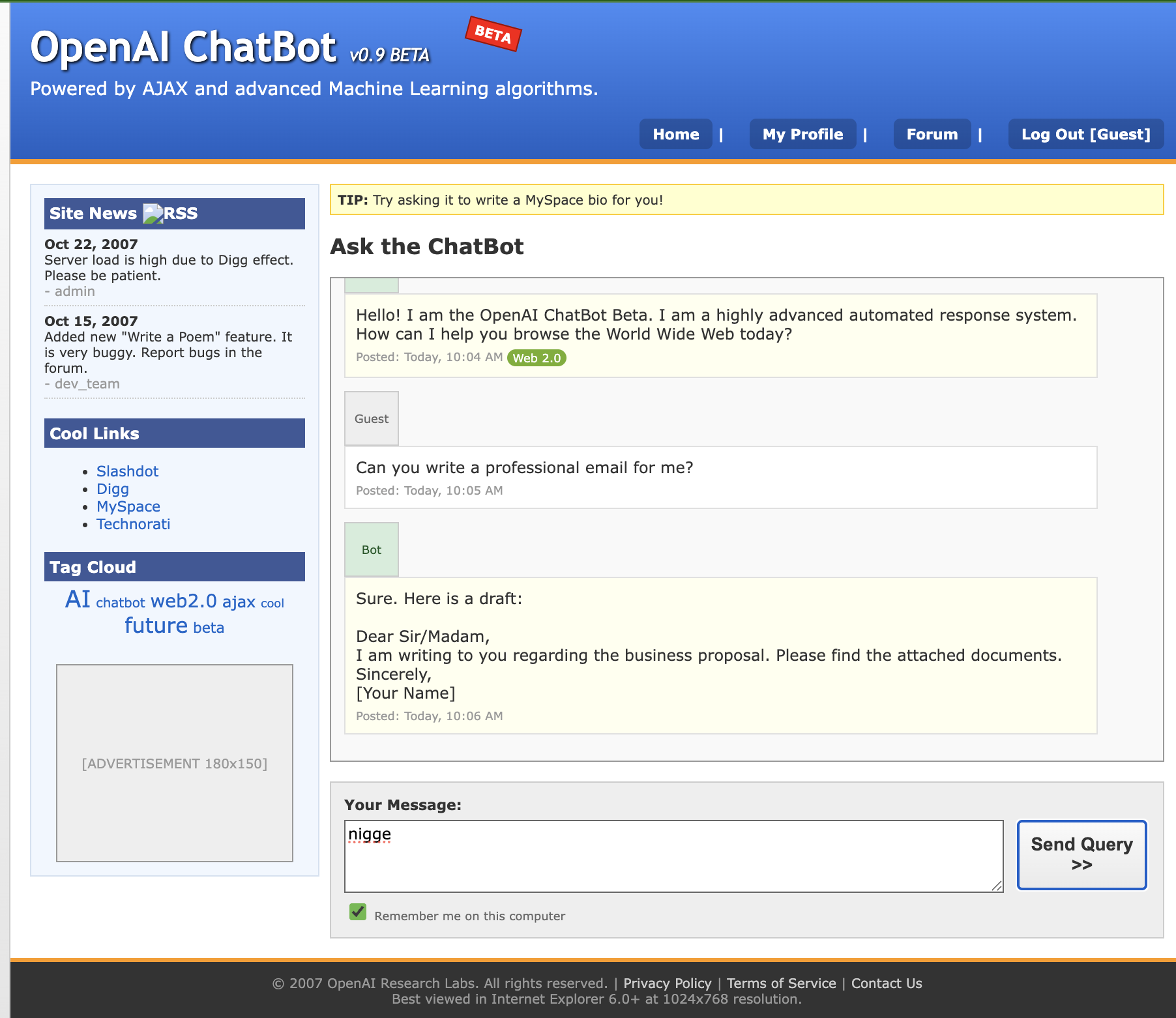Choose the web2.0 tag
This screenshot has height=1018, width=1176.
coord(184,601)
